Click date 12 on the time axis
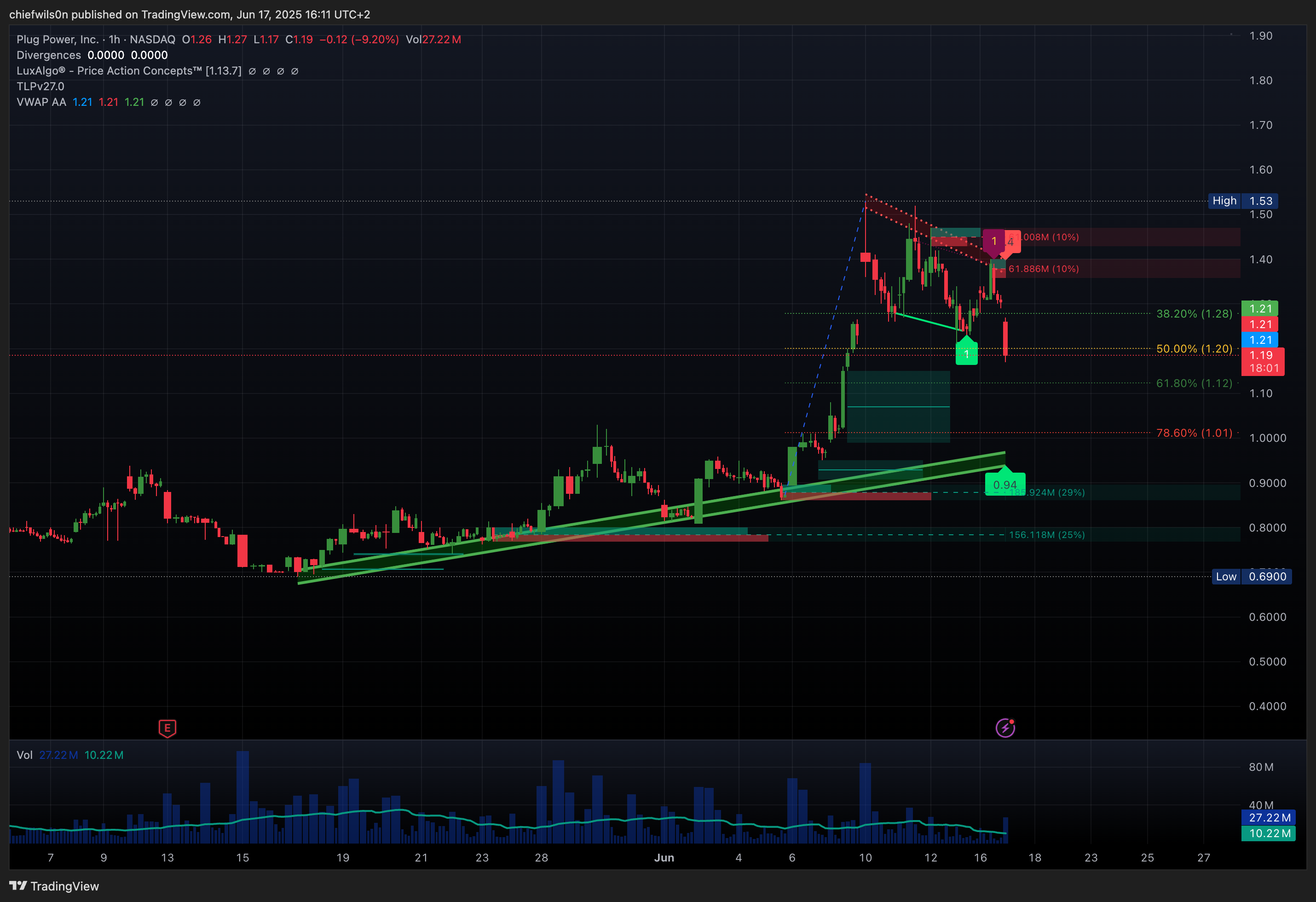The height and width of the screenshot is (902, 1316). coord(930,858)
